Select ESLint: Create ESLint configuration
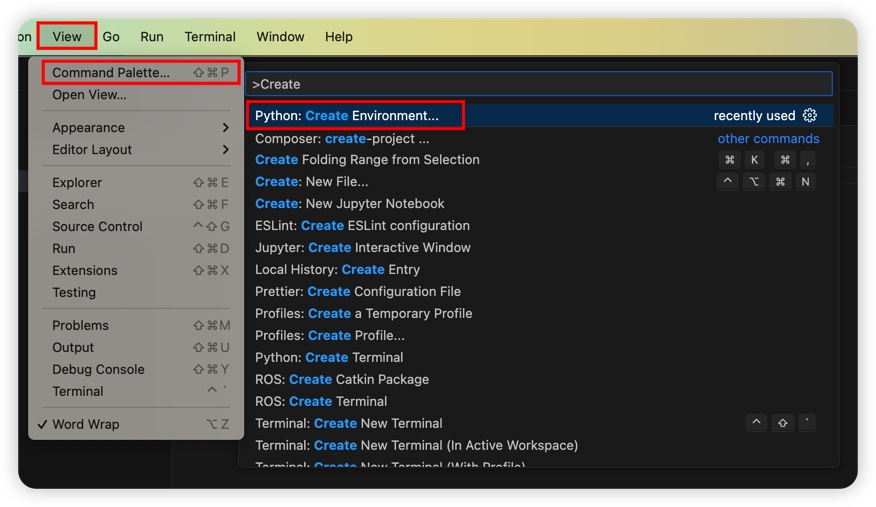The height and width of the screenshot is (507, 876). 539,226
